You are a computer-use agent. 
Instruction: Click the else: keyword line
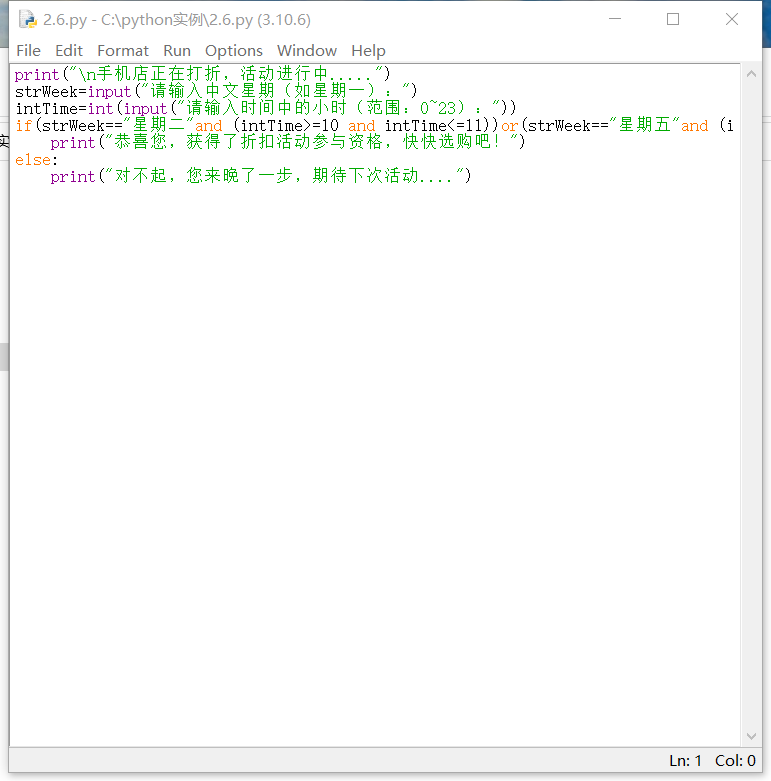(x=36, y=159)
